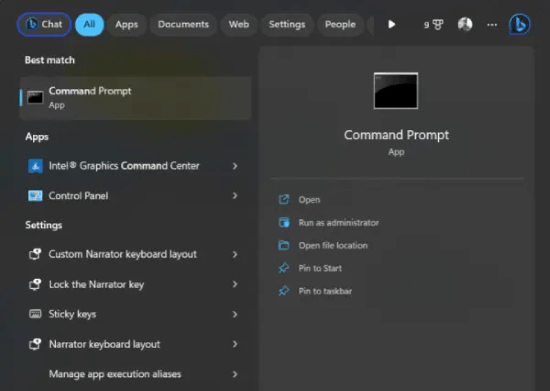
Task: Choose Open file location
Action: pyautogui.click(x=333, y=245)
